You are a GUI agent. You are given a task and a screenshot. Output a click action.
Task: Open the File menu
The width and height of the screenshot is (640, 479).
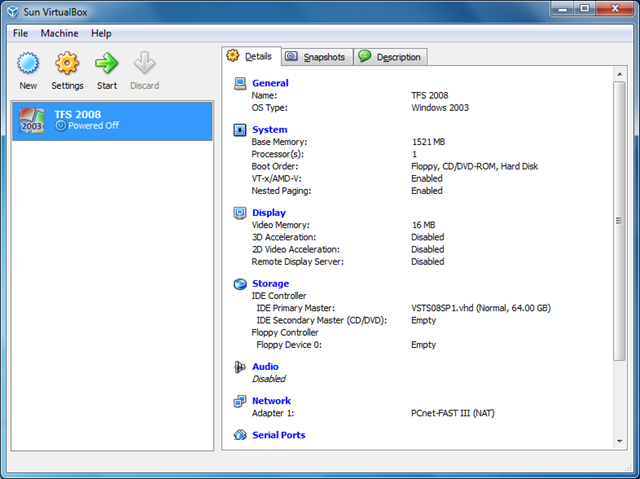point(20,33)
